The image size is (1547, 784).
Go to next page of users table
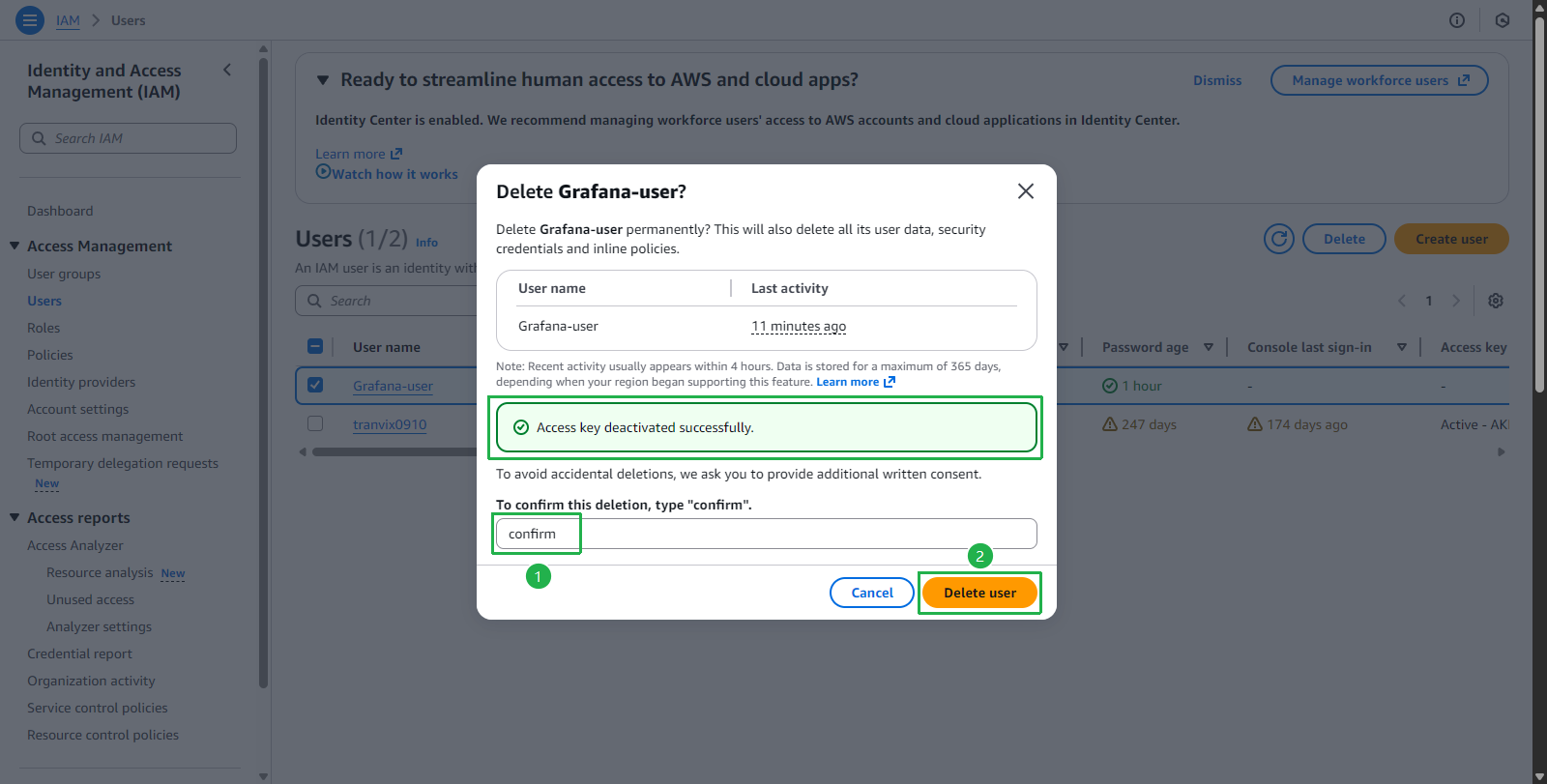click(x=1456, y=301)
